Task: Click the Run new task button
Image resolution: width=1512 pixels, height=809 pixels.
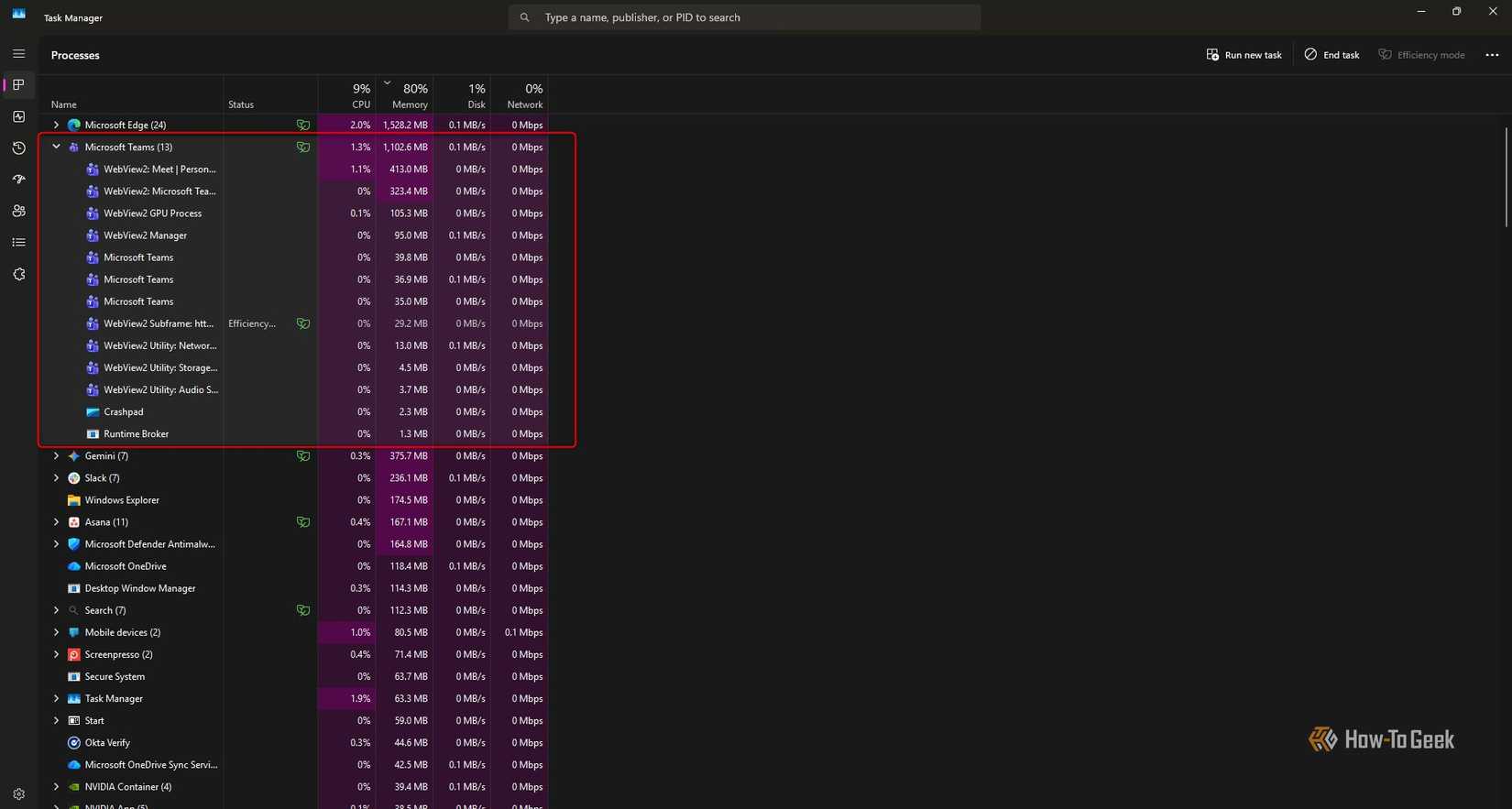Action: pyautogui.click(x=1244, y=55)
